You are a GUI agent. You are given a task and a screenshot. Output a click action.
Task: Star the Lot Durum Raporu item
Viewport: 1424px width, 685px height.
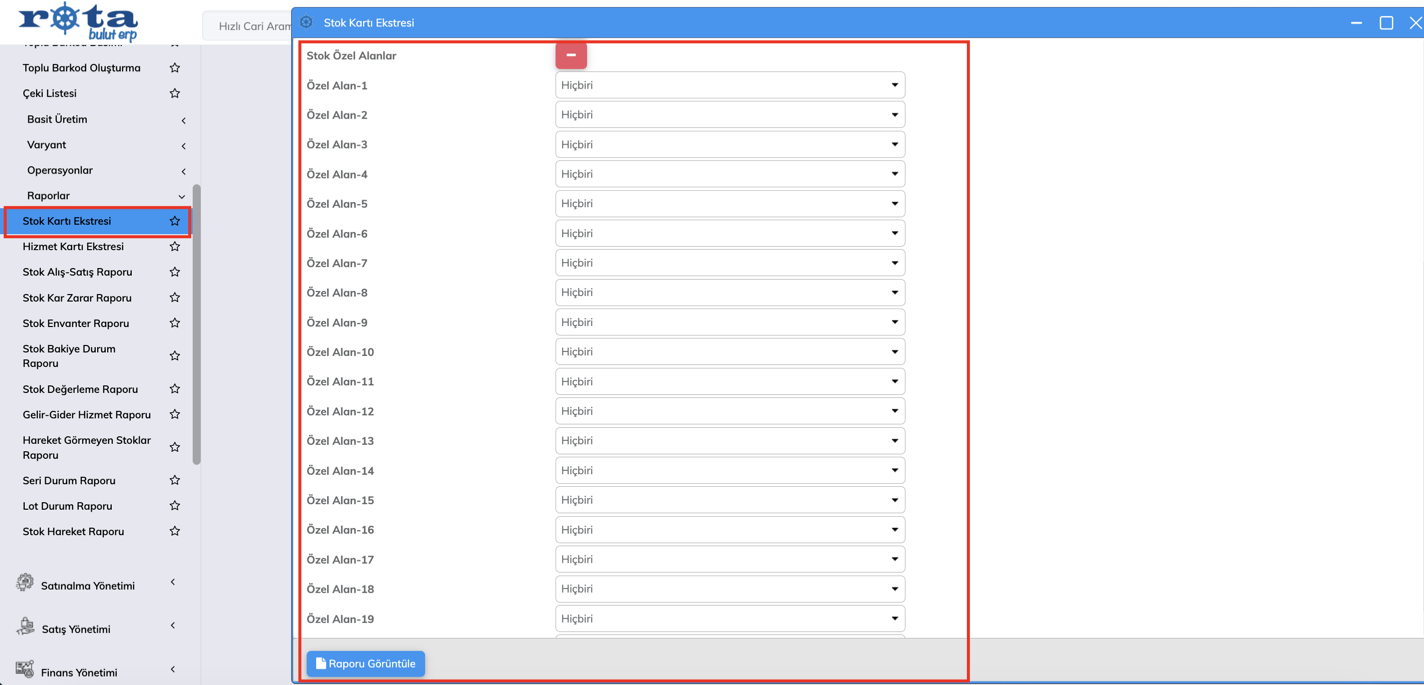pyautogui.click(x=175, y=506)
